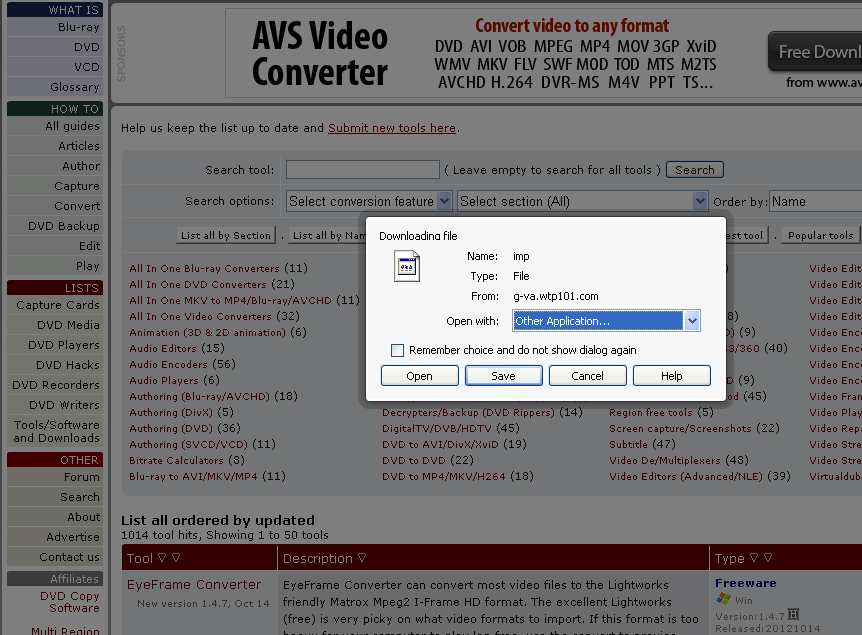Click List all by Section button
The height and width of the screenshot is (635, 862).
[226, 235]
